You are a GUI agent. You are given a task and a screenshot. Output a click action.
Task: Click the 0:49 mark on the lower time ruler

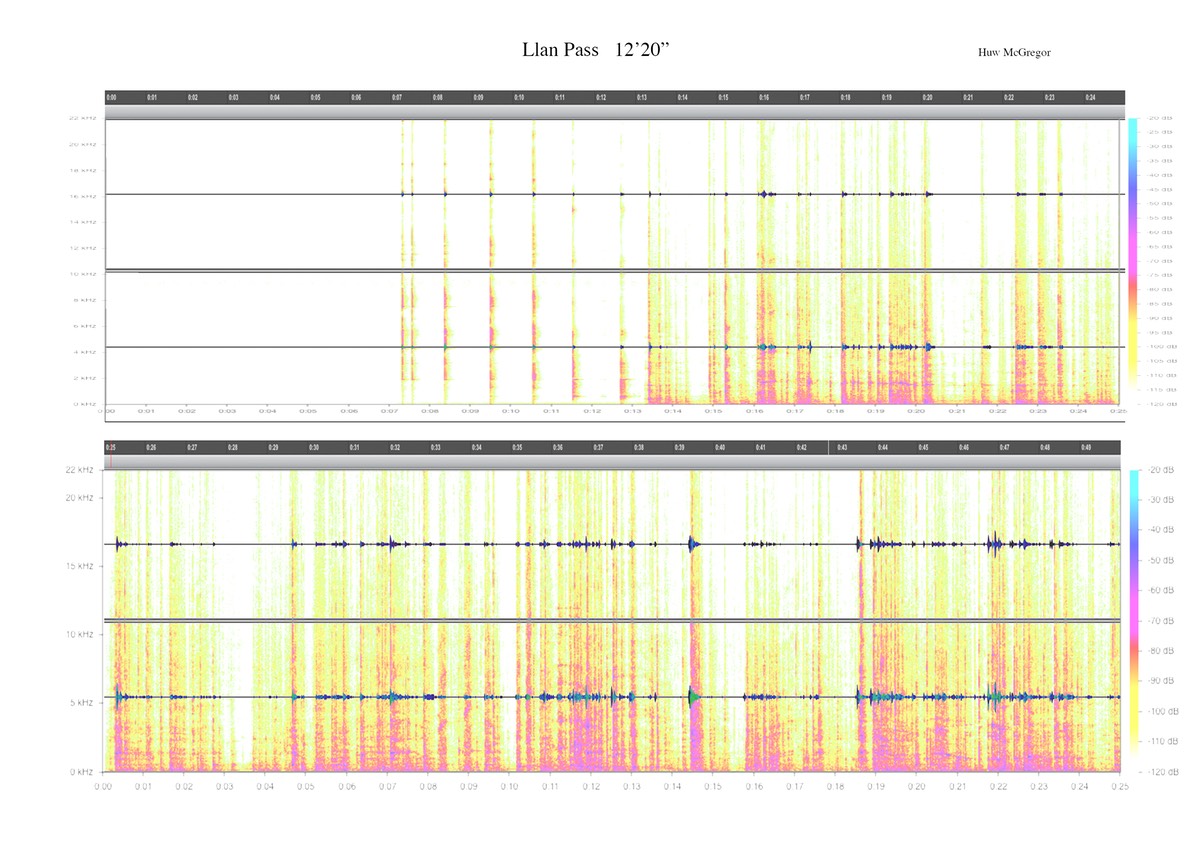tap(1085, 447)
